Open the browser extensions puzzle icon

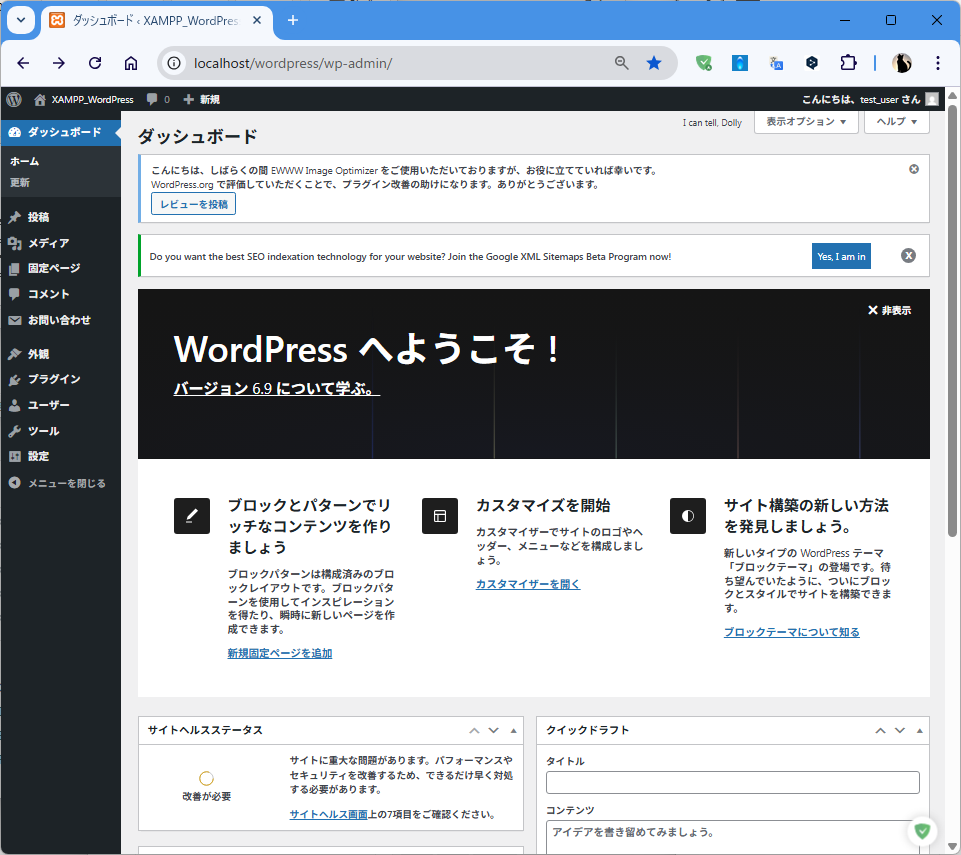tap(848, 63)
